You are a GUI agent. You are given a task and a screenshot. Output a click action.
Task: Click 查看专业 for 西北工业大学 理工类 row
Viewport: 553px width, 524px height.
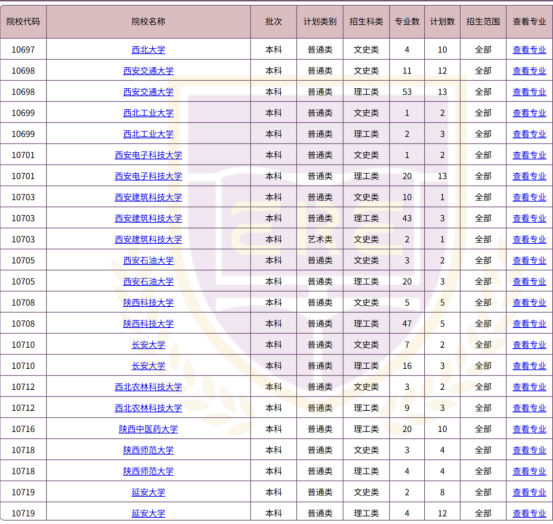(529, 134)
